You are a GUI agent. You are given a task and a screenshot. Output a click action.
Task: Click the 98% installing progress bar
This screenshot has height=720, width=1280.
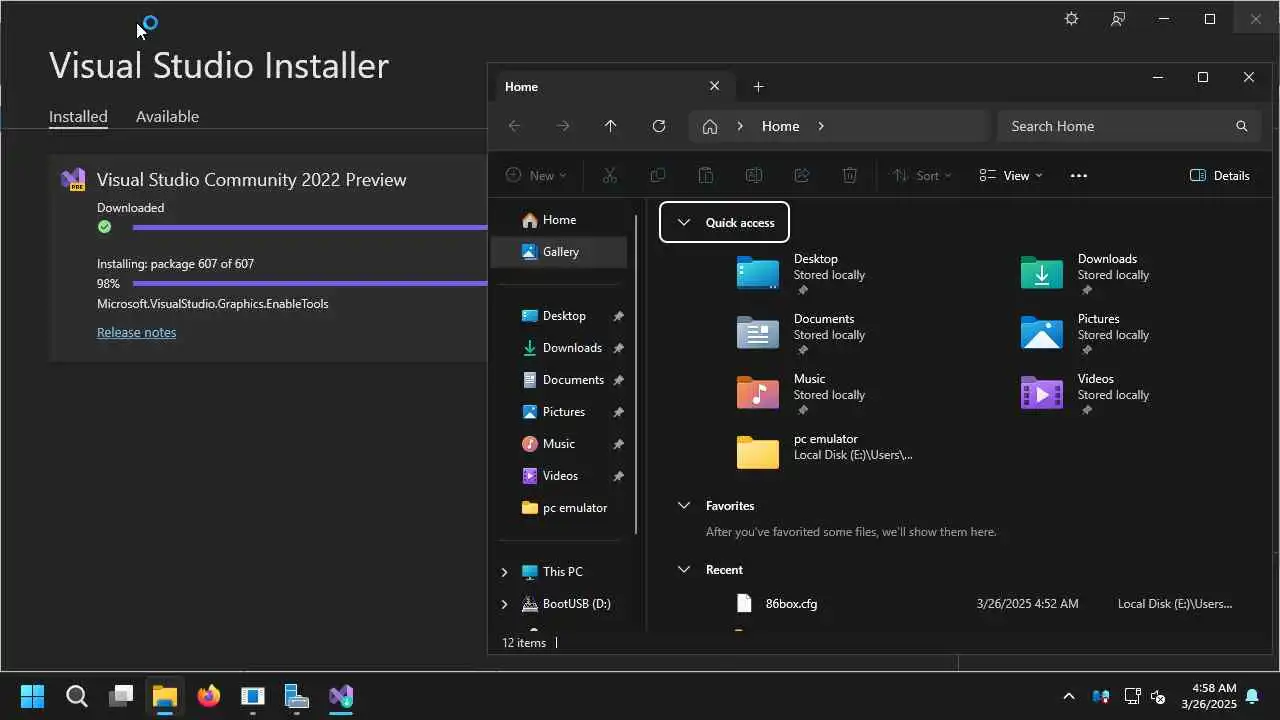tap(310, 284)
